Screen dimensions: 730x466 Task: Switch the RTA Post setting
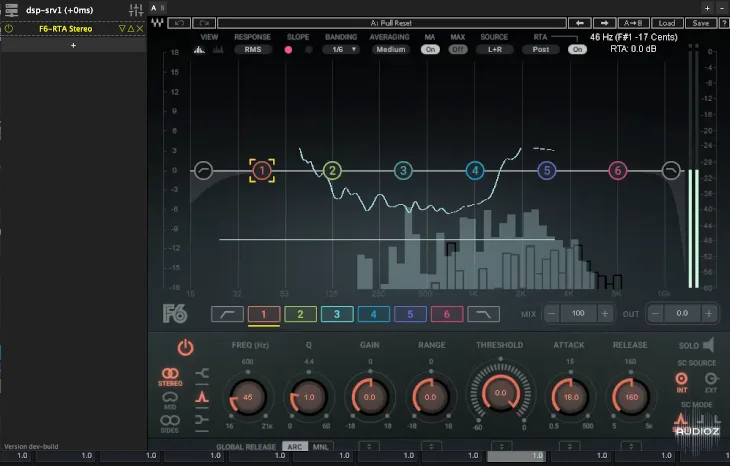pyautogui.click(x=541, y=49)
